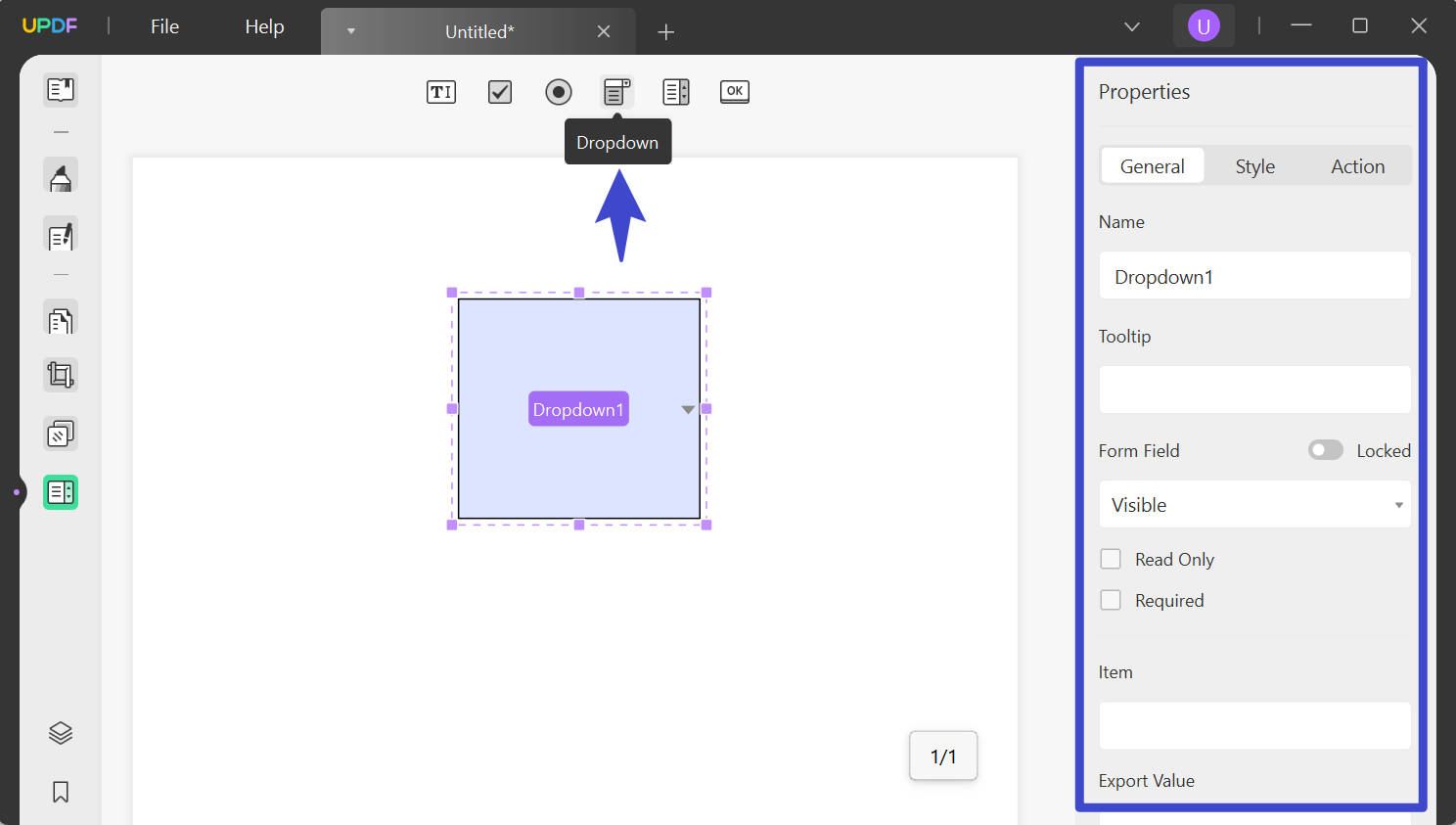The image size is (1456, 825).
Task: Select the Text Field form tool
Action: 440,91
